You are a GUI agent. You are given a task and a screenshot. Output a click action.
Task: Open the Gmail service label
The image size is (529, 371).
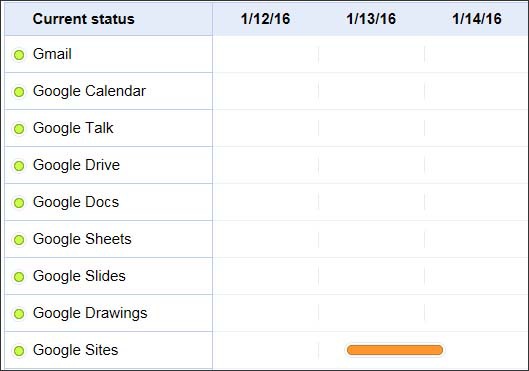pyautogui.click(x=52, y=54)
